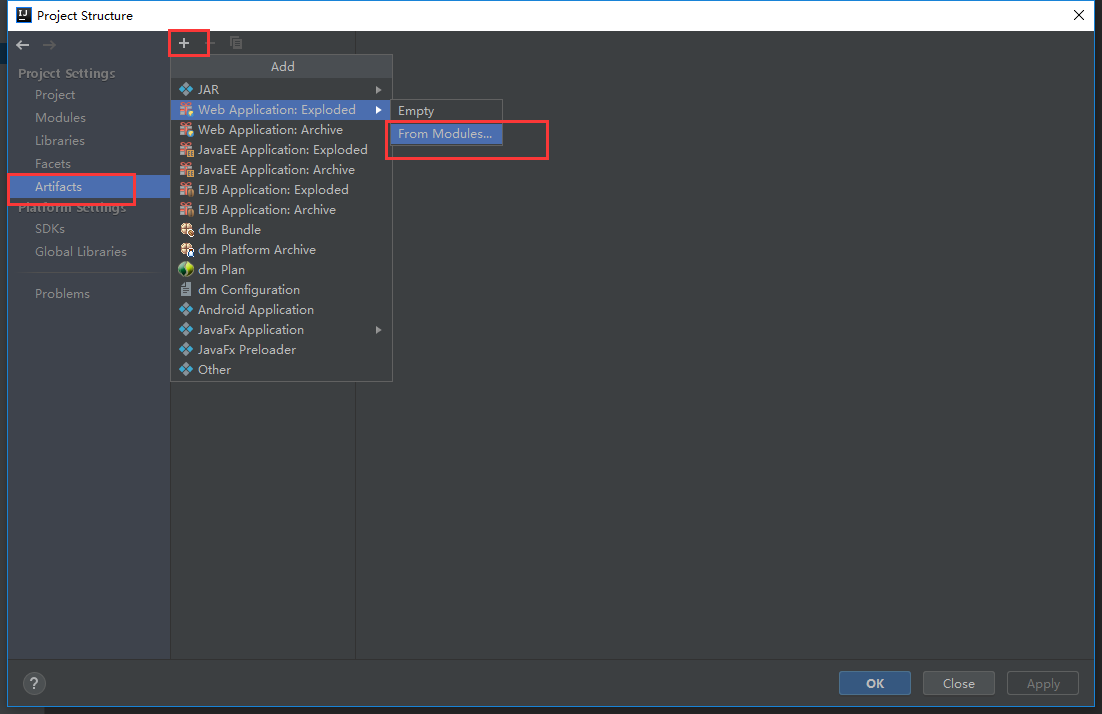Screen dimensions: 1102x714
Task: Click the Other diamond icon
Action: 186,370
